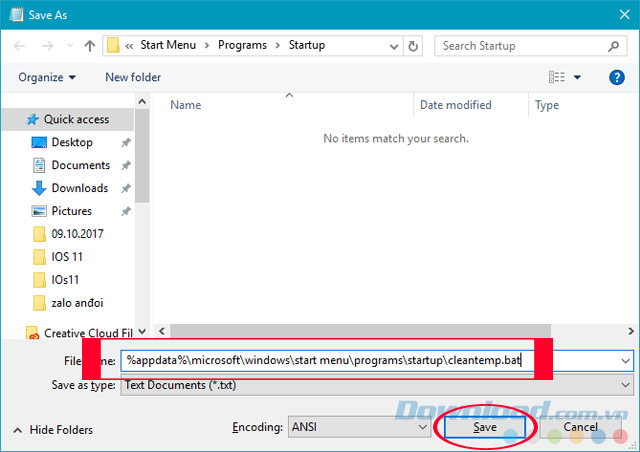The image size is (640, 452).
Task: Open the Organize menu
Action: [47, 77]
